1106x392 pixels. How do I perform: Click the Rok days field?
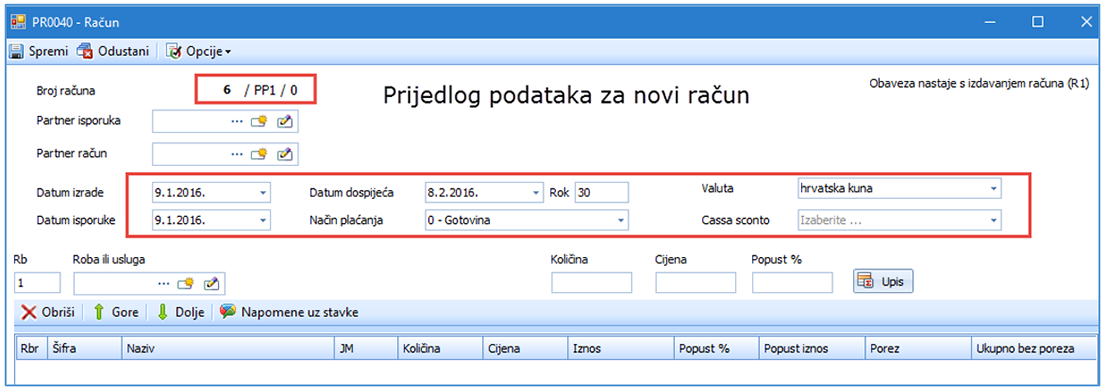tap(601, 192)
